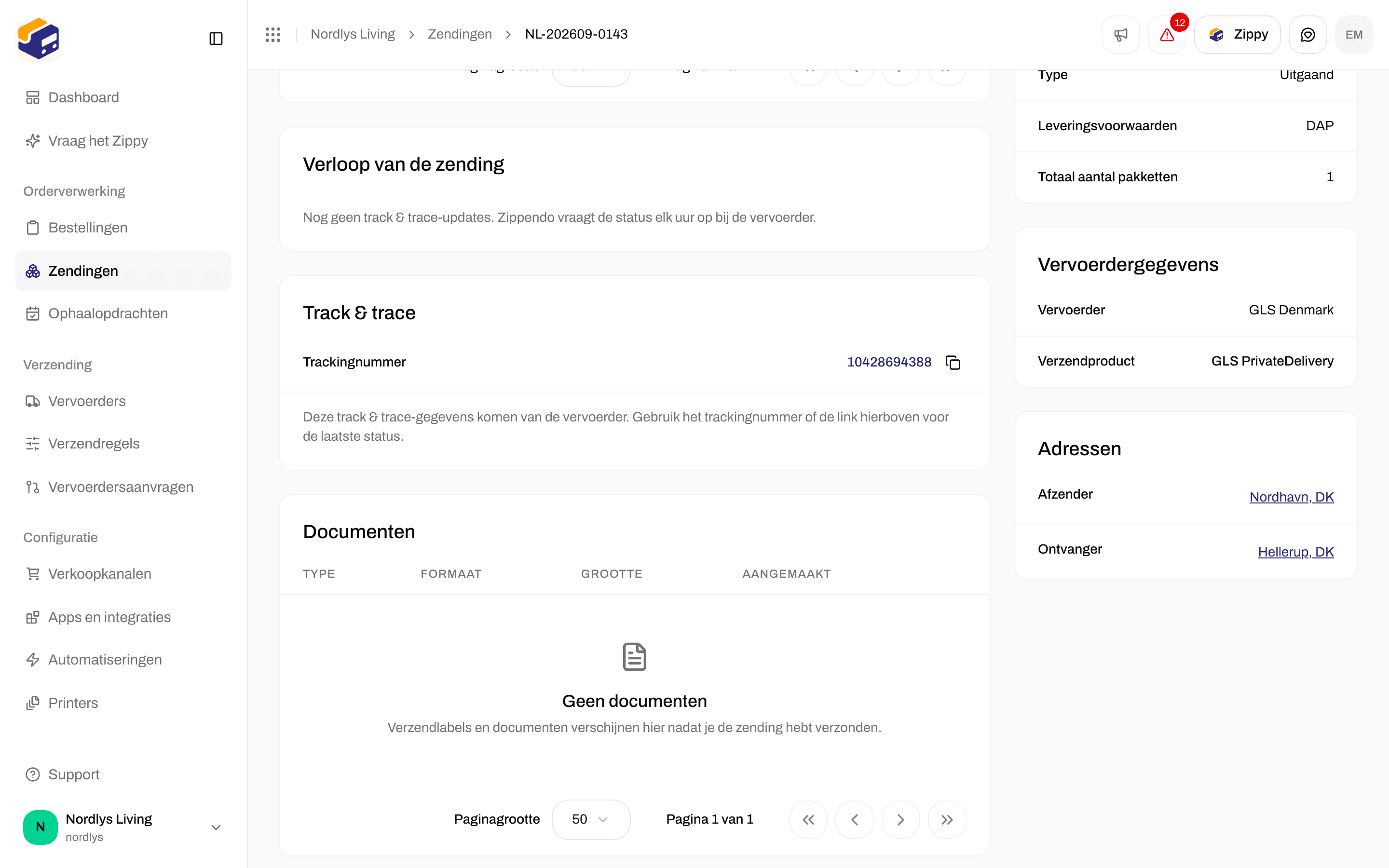Open Vraag het Zippy
1389x868 pixels.
coord(123,141)
